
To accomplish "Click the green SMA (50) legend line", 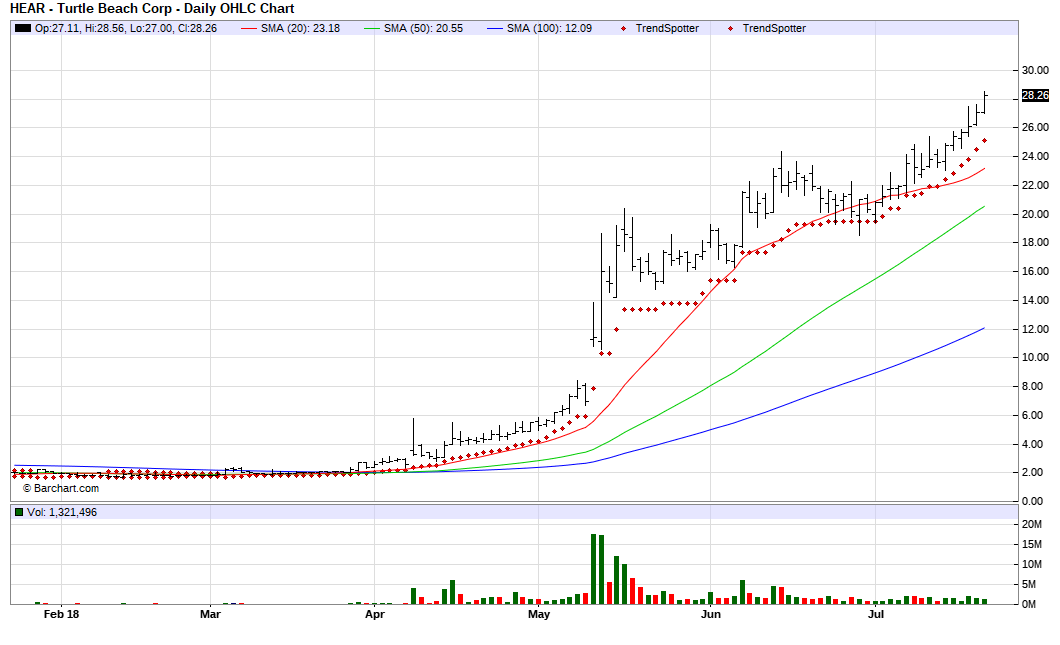I will (372, 28).
